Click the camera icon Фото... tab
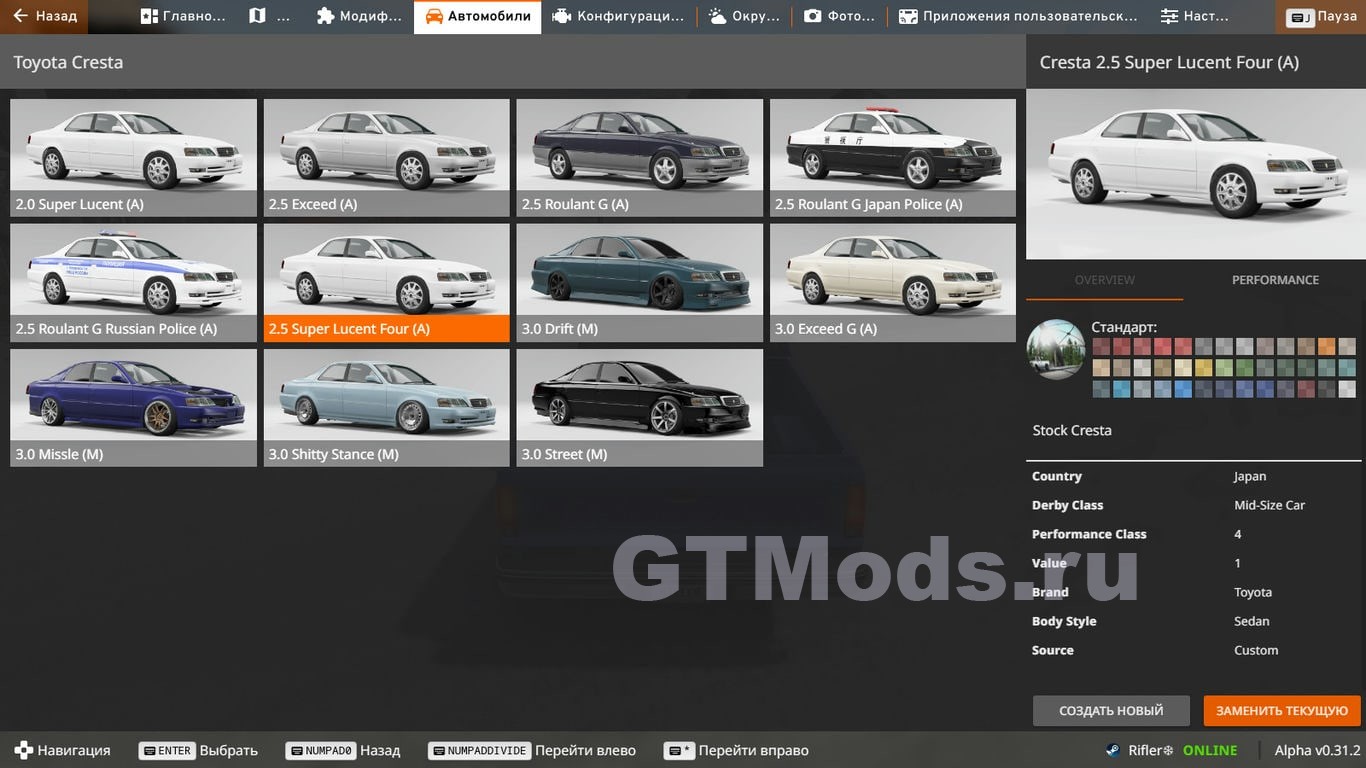This screenshot has width=1366, height=768. click(x=840, y=16)
